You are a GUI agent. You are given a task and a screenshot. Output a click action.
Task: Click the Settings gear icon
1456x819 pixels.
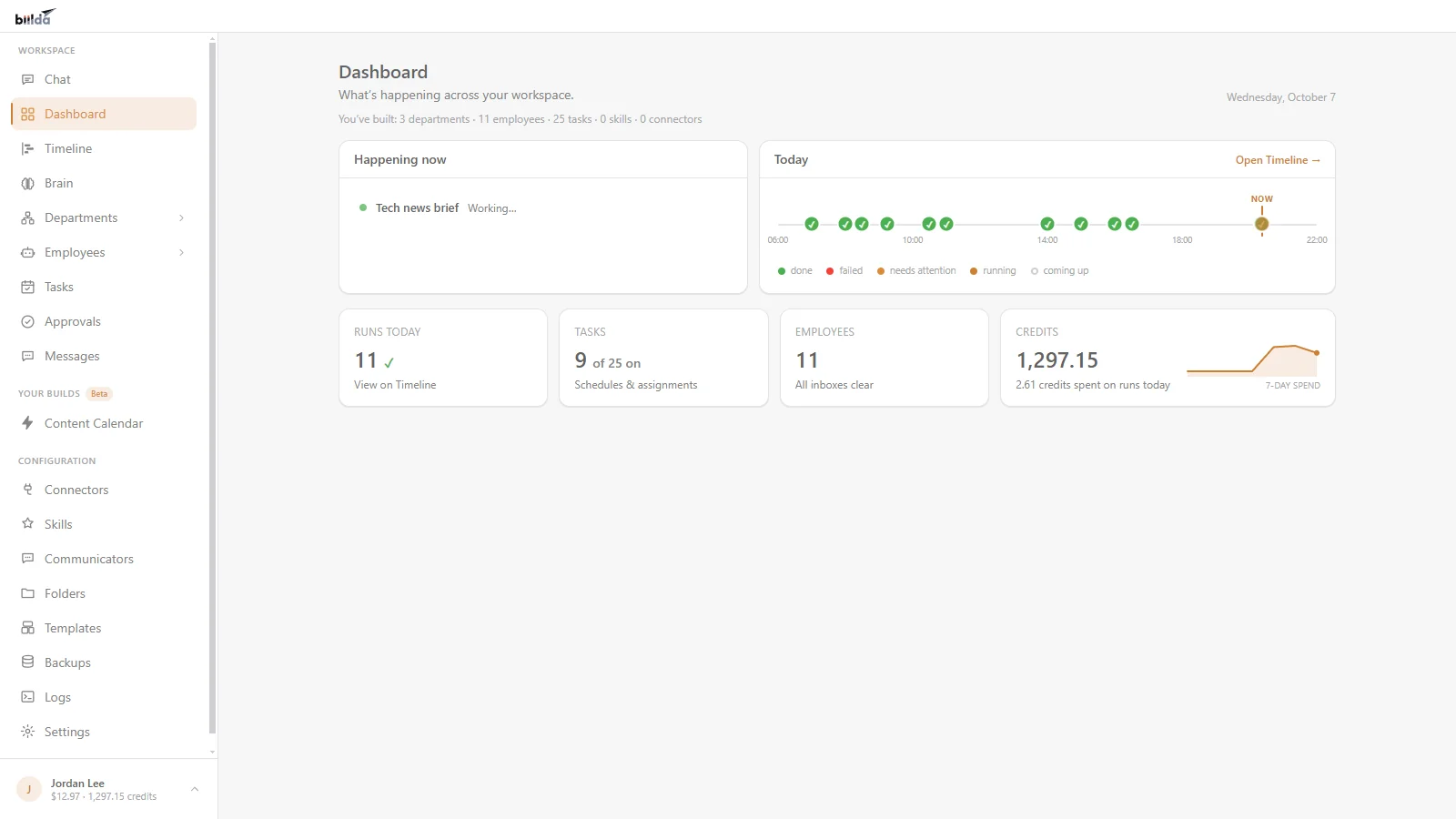pos(28,732)
